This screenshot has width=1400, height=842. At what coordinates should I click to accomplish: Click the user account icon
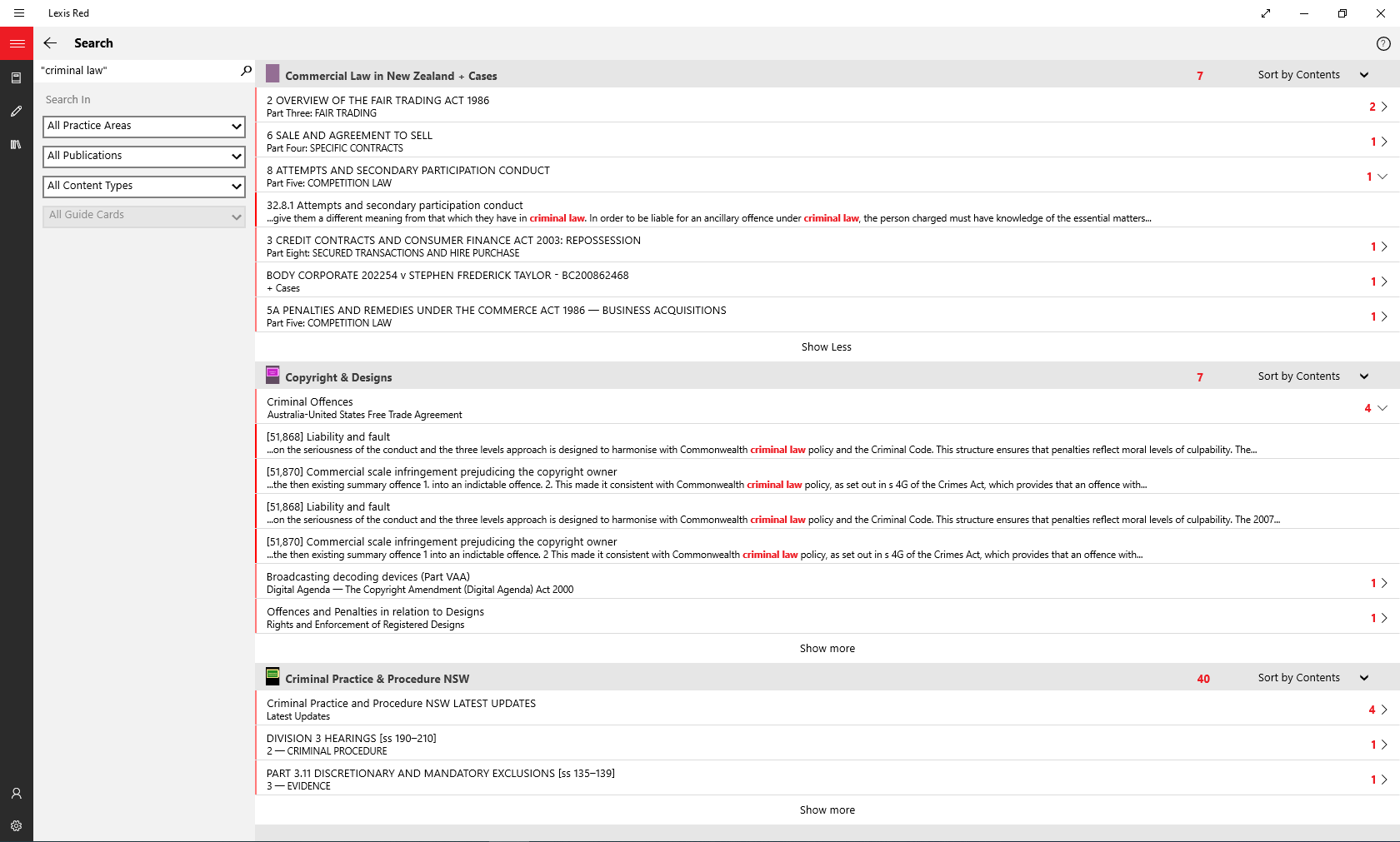(x=16, y=793)
